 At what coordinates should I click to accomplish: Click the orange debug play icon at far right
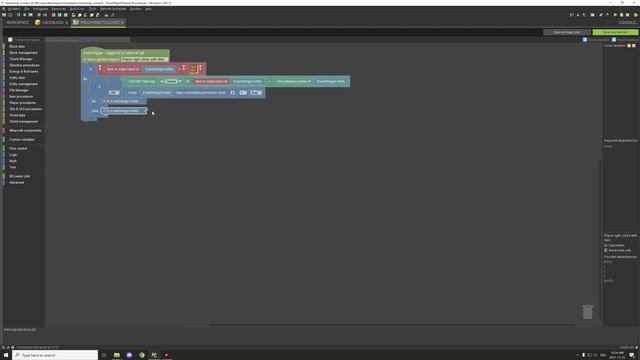pyautogui.click(x=636, y=15)
